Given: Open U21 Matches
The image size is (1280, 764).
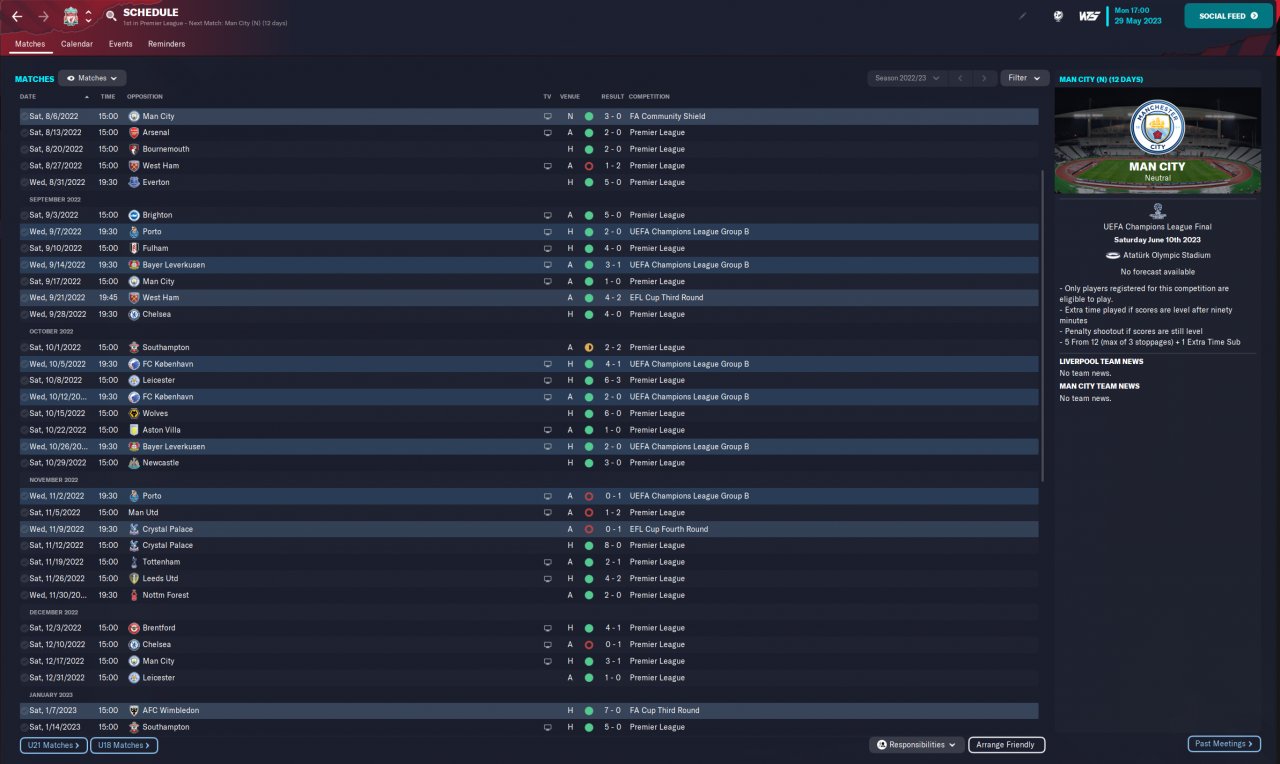Looking at the screenshot, I should pyautogui.click(x=52, y=745).
